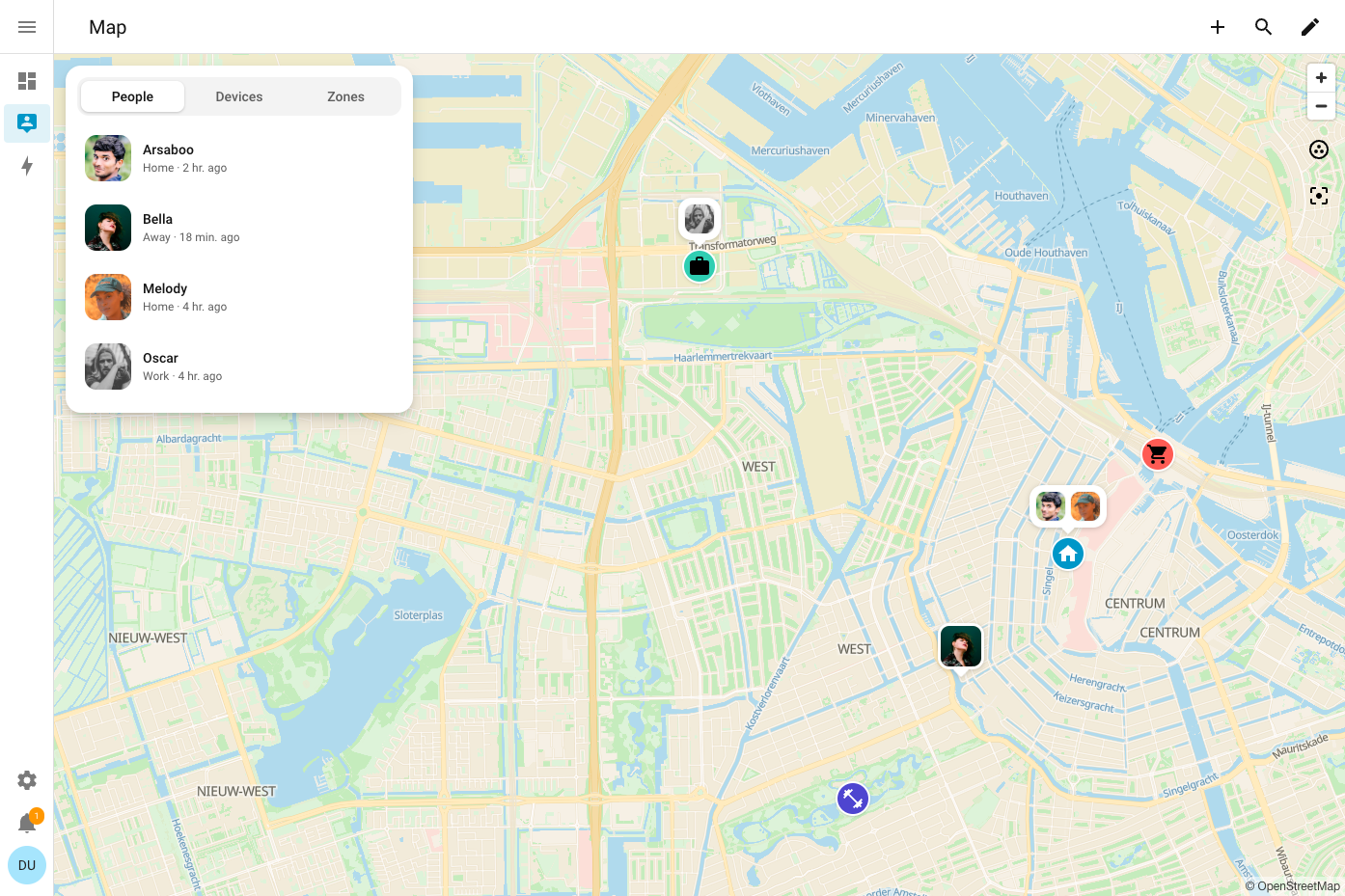The height and width of the screenshot is (896, 1345).
Task: Open the DU user profile avatar
Action: click(x=27, y=865)
